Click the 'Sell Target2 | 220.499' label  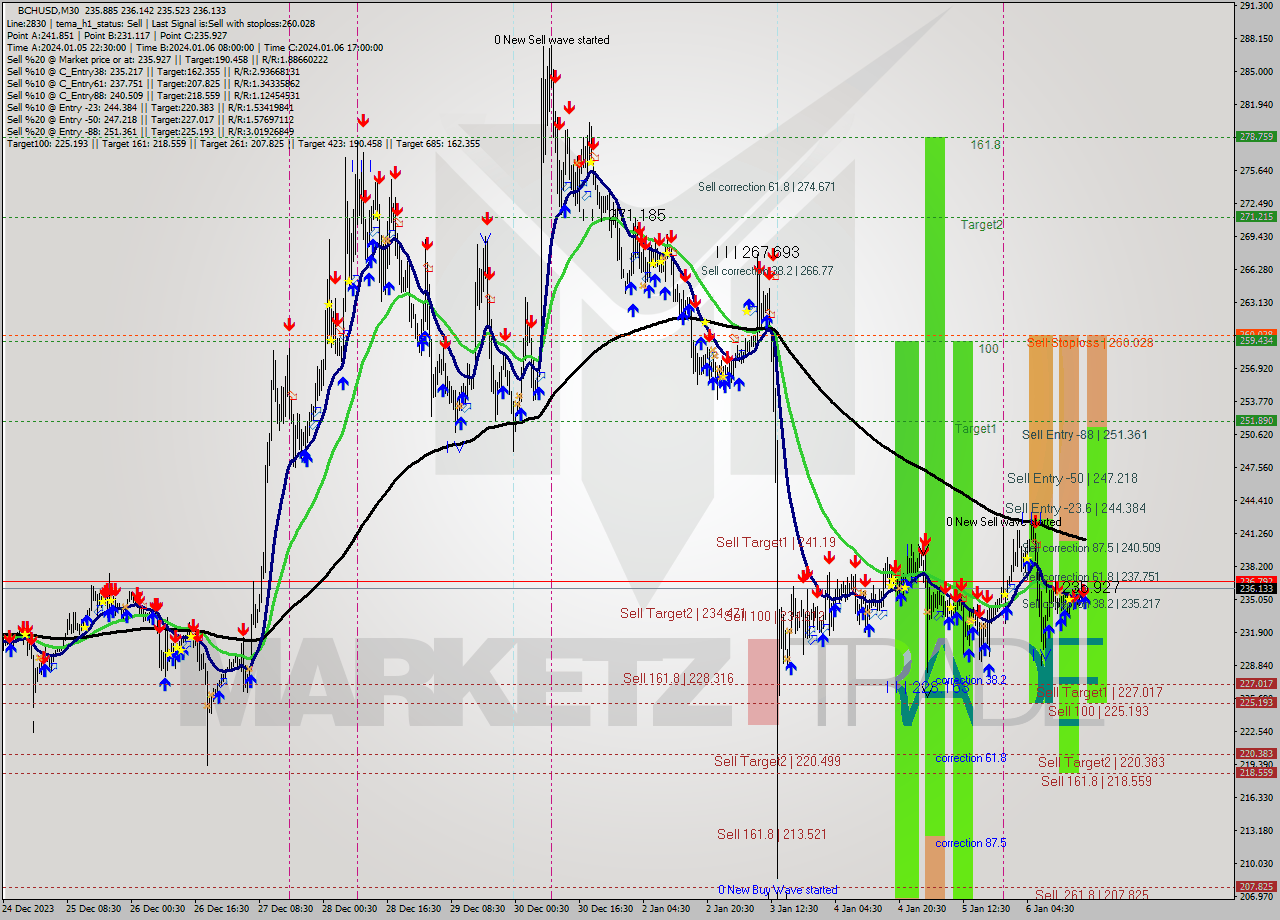[x=777, y=762]
